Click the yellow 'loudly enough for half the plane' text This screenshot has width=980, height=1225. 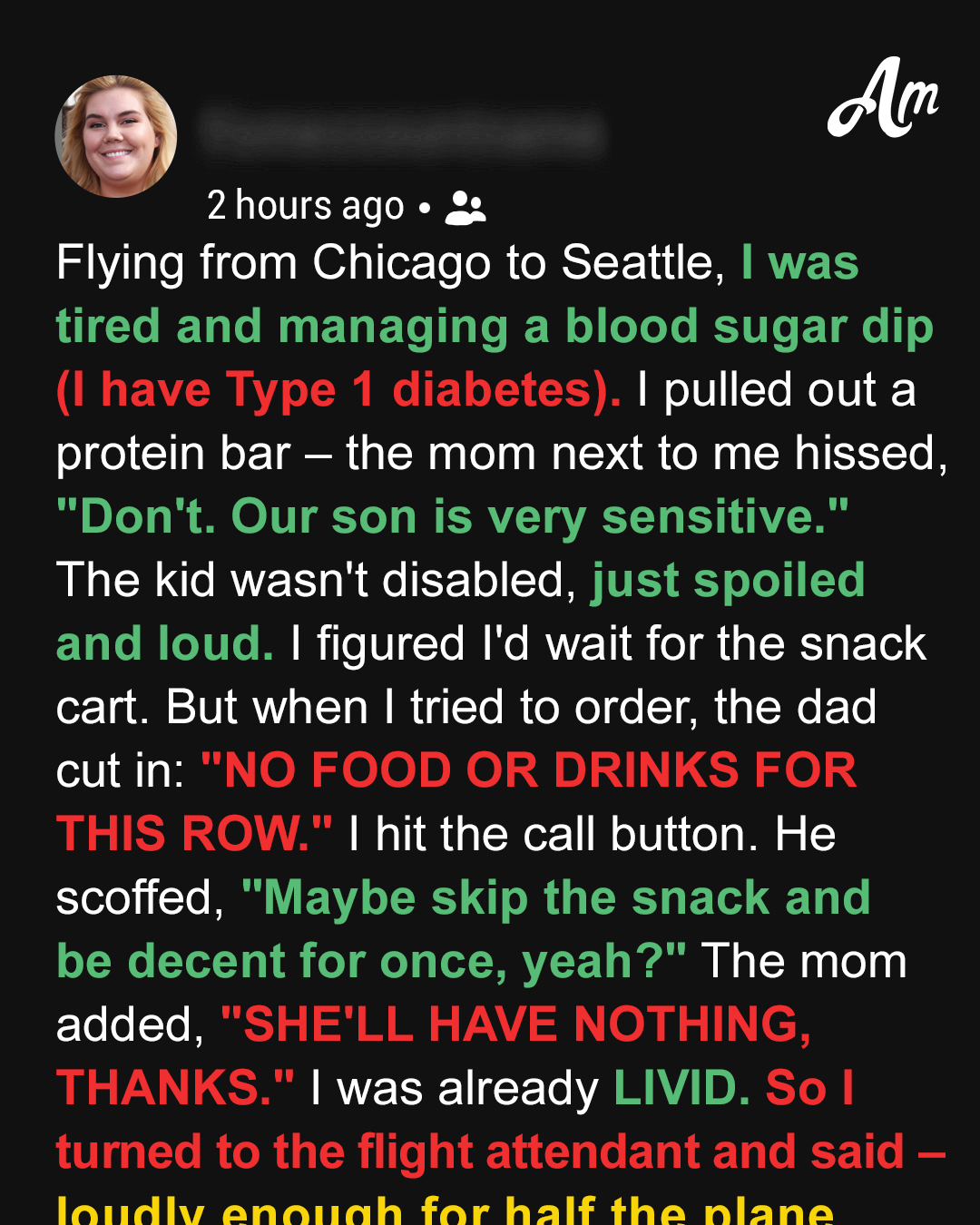coord(445,1209)
